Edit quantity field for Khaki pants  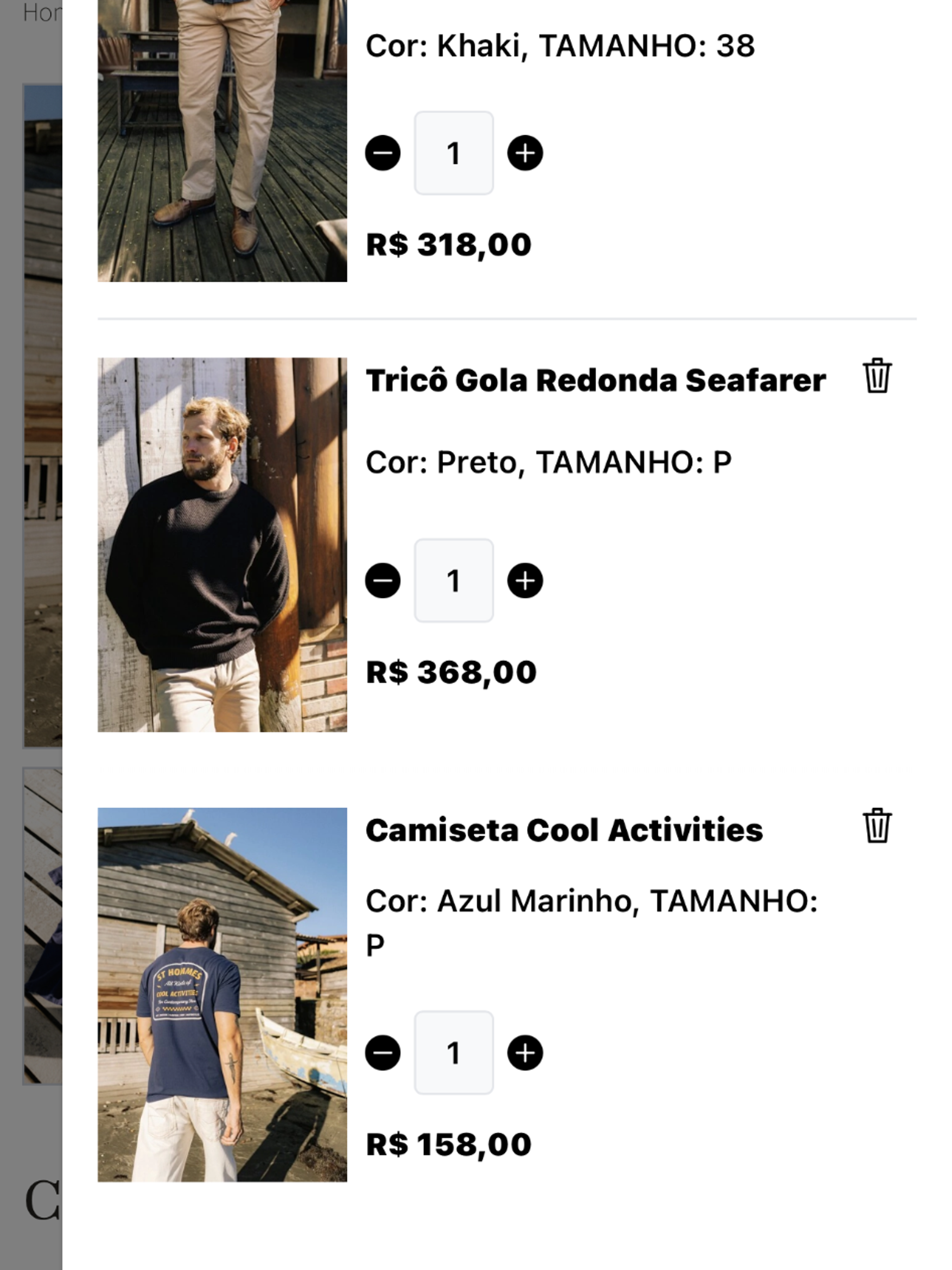click(454, 153)
